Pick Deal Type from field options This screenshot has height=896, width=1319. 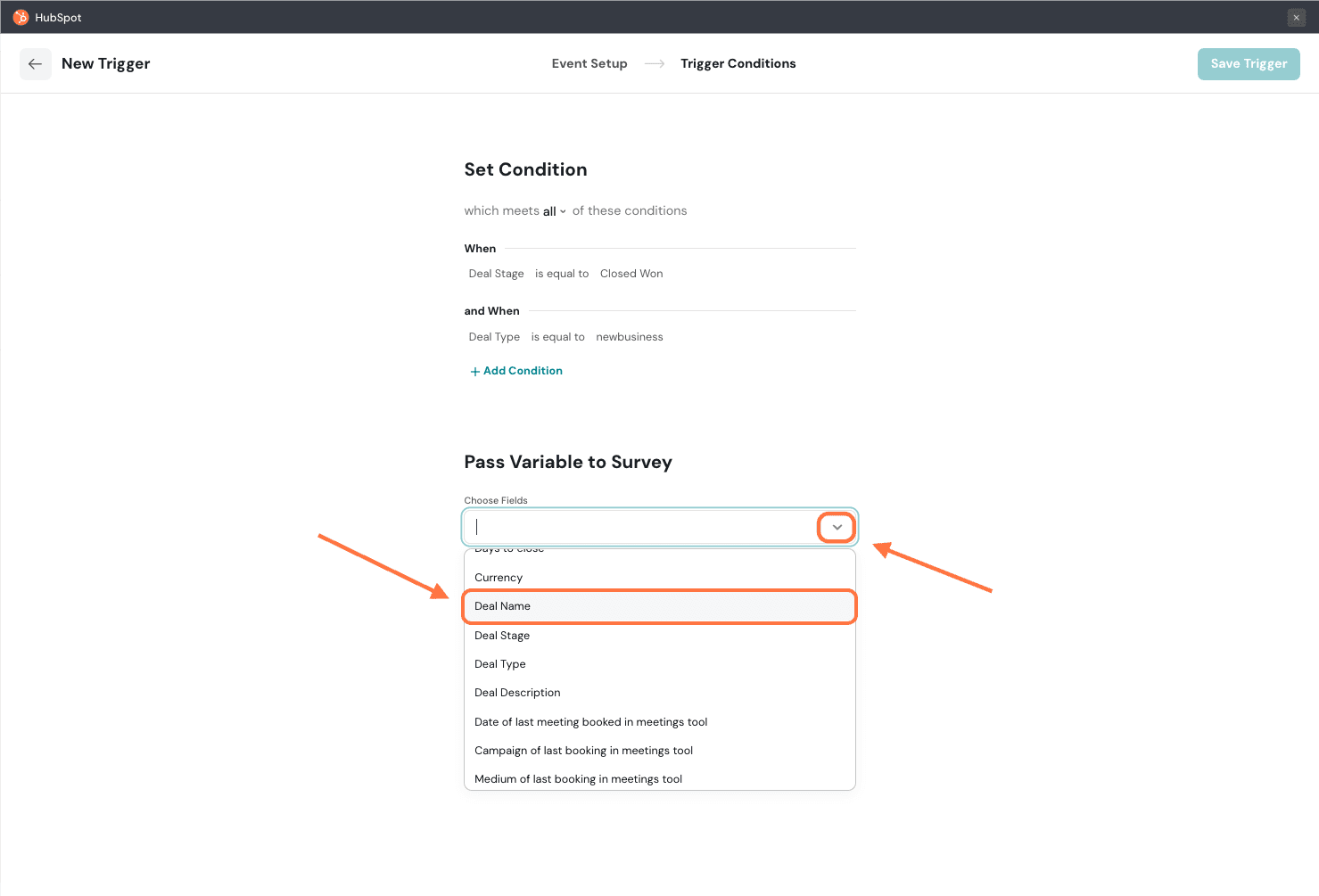(x=500, y=664)
